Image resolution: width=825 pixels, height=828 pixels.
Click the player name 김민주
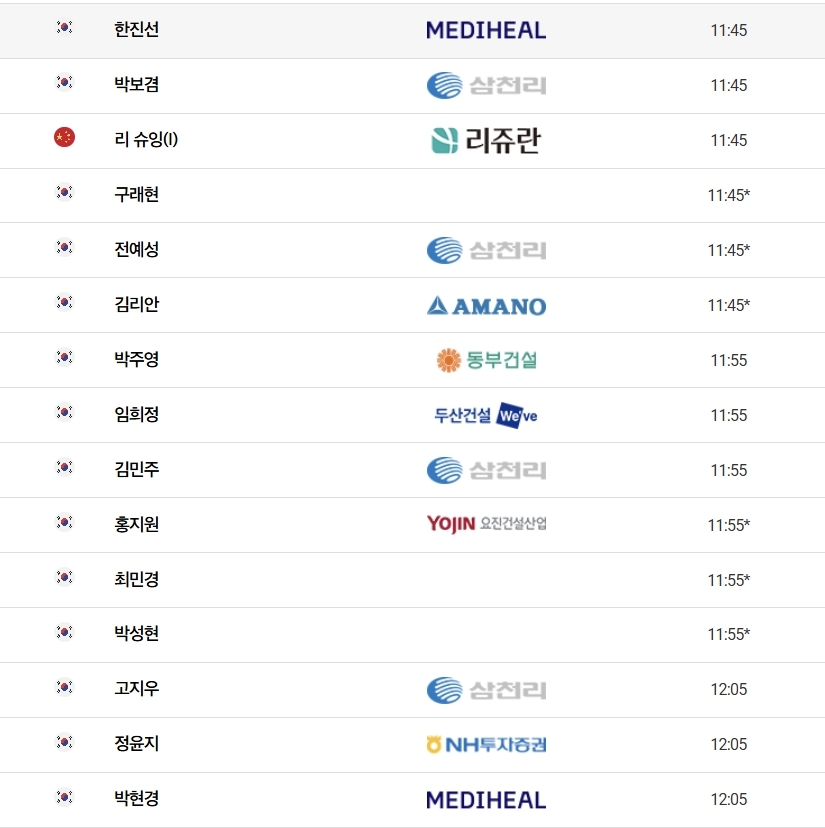pos(137,469)
